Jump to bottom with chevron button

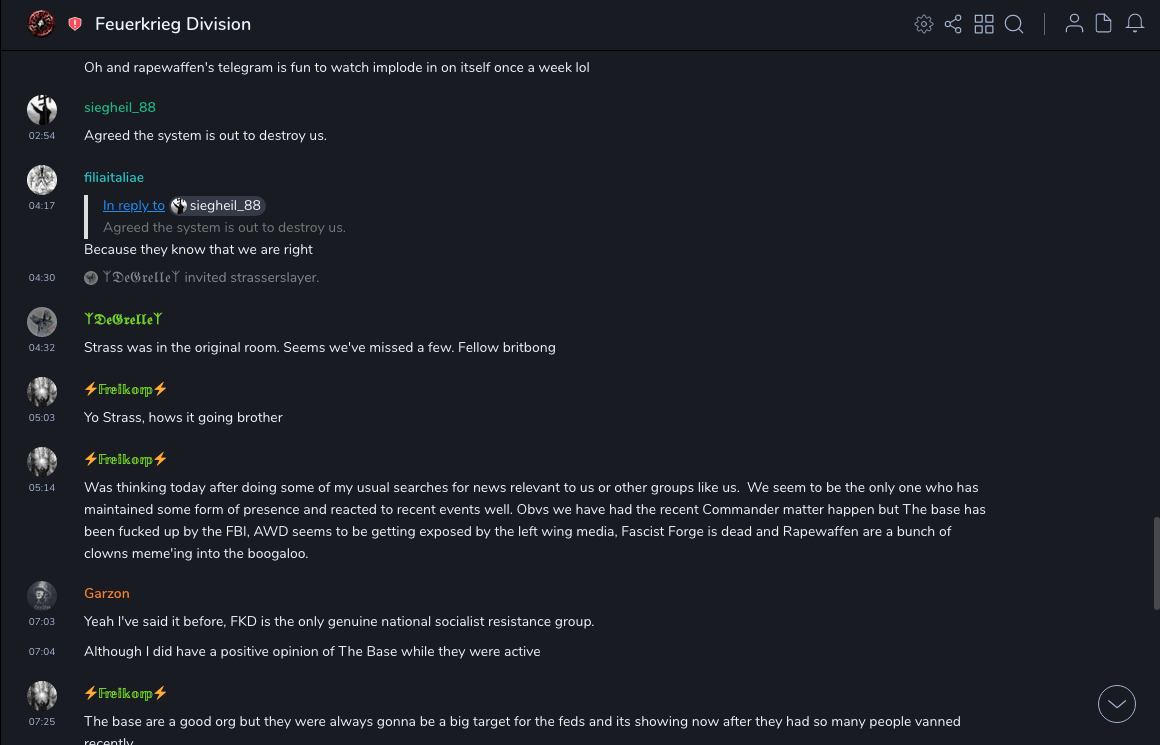click(1117, 704)
